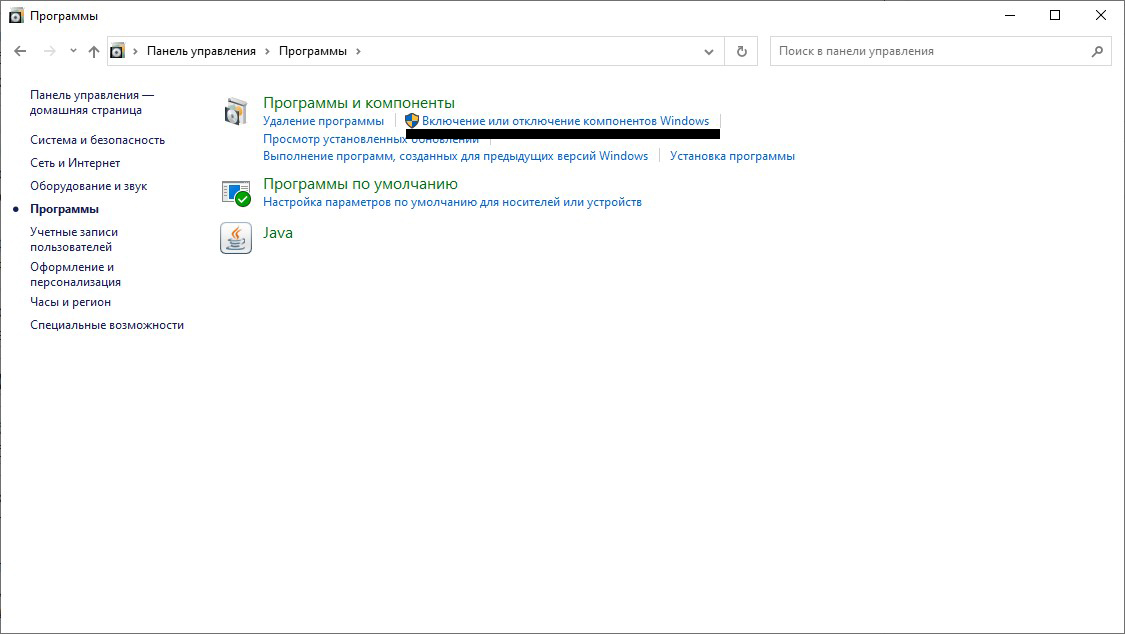Expand chevron after Программы in breadcrumb
This screenshot has height=634, width=1125.
point(358,51)
